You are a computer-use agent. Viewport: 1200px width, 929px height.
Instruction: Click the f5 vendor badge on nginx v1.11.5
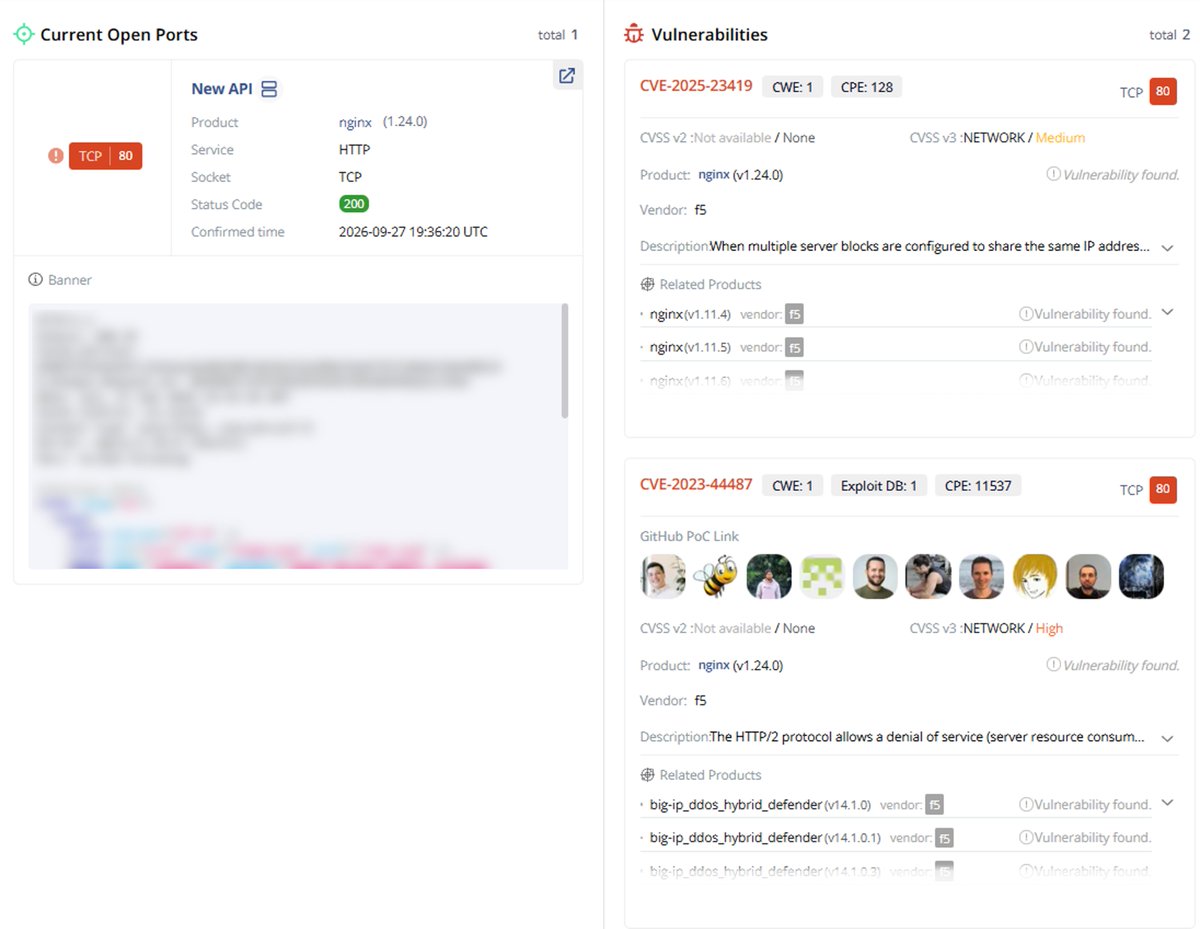click(794, 347)
